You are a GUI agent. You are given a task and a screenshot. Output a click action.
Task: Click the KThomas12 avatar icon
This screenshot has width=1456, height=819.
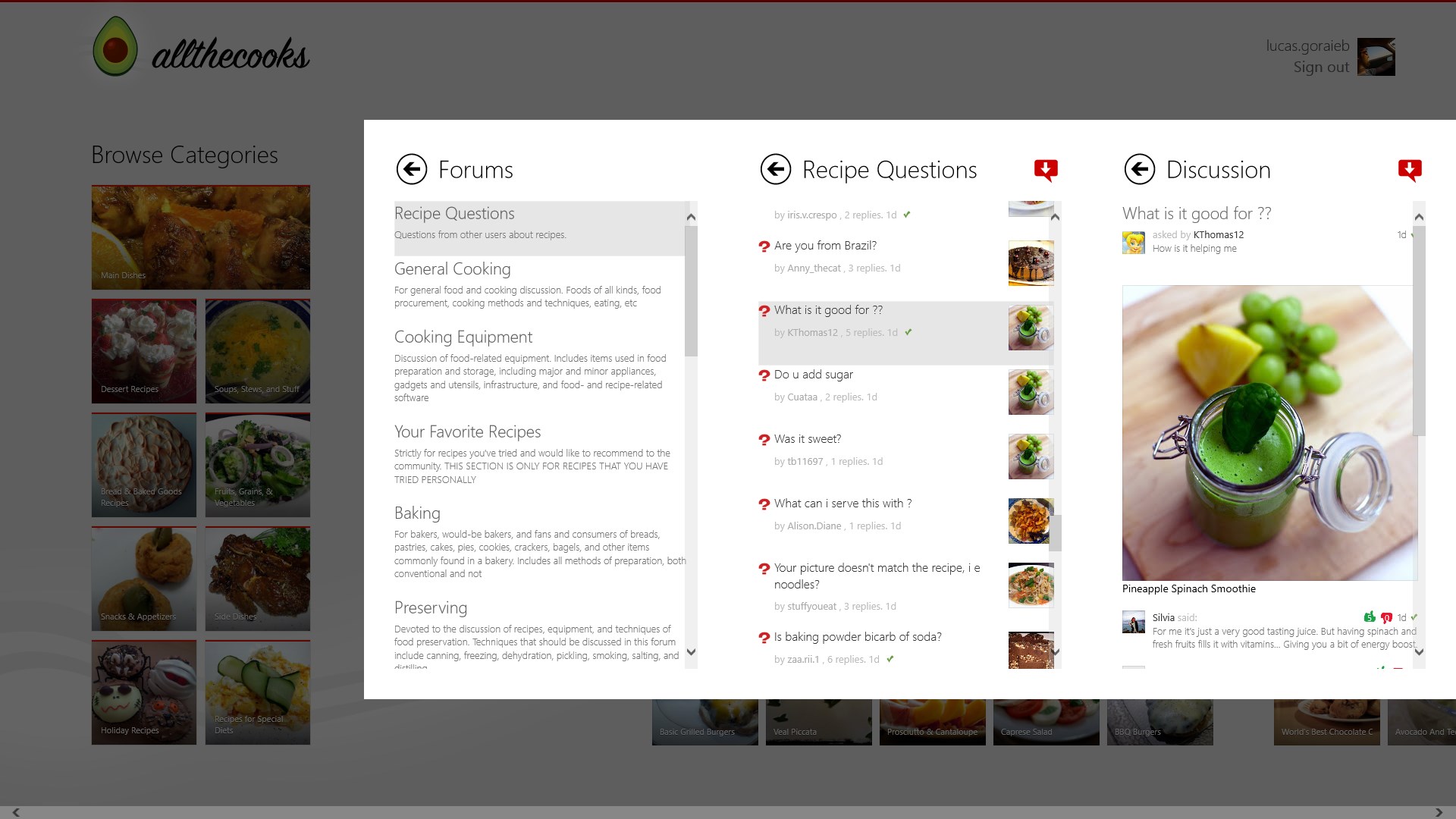[x=1134, y=242]
